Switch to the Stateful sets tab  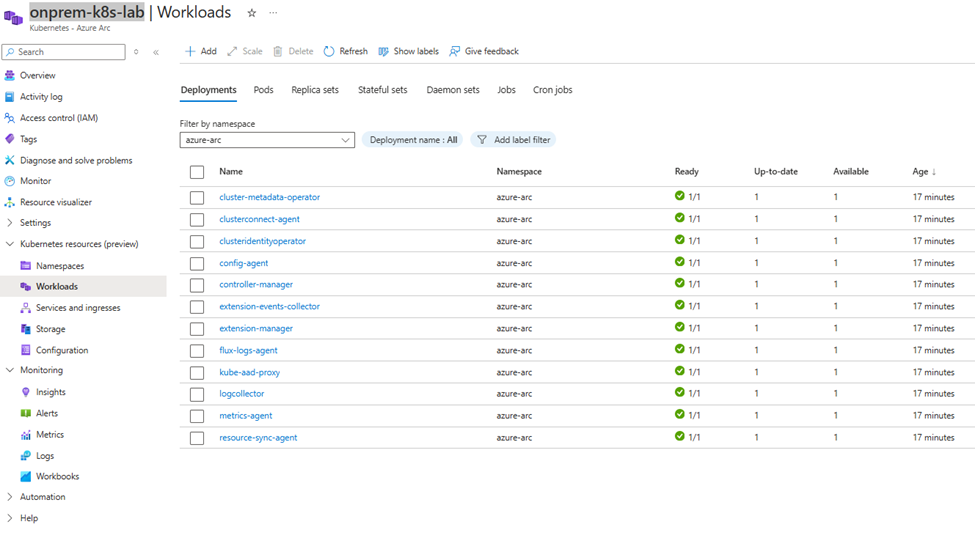coord(382,90)
